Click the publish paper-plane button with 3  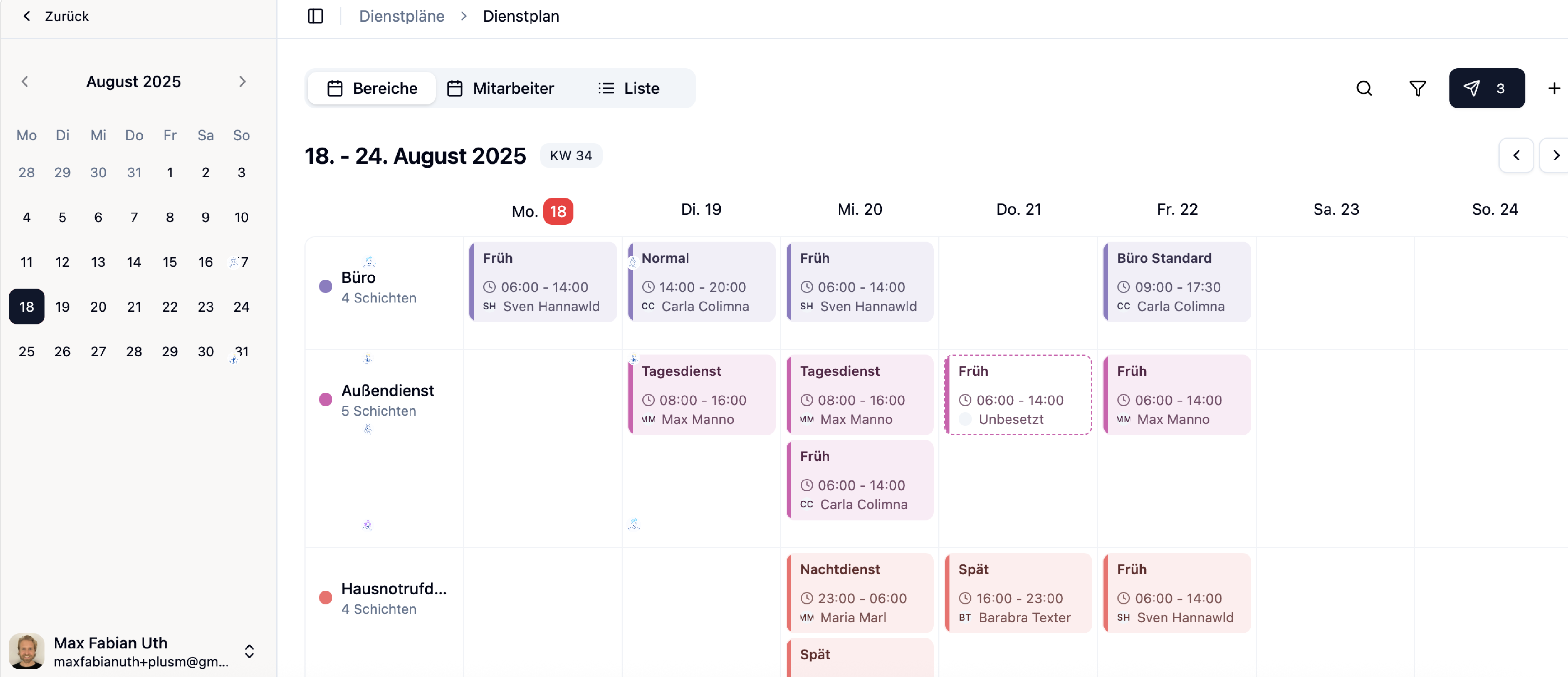click(x=1487, y=88)
